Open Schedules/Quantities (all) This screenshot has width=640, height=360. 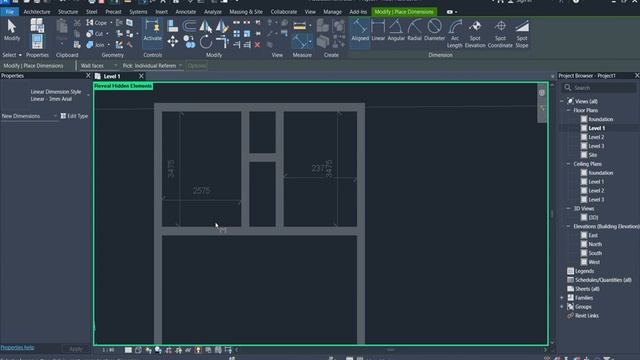pos(603,280)
